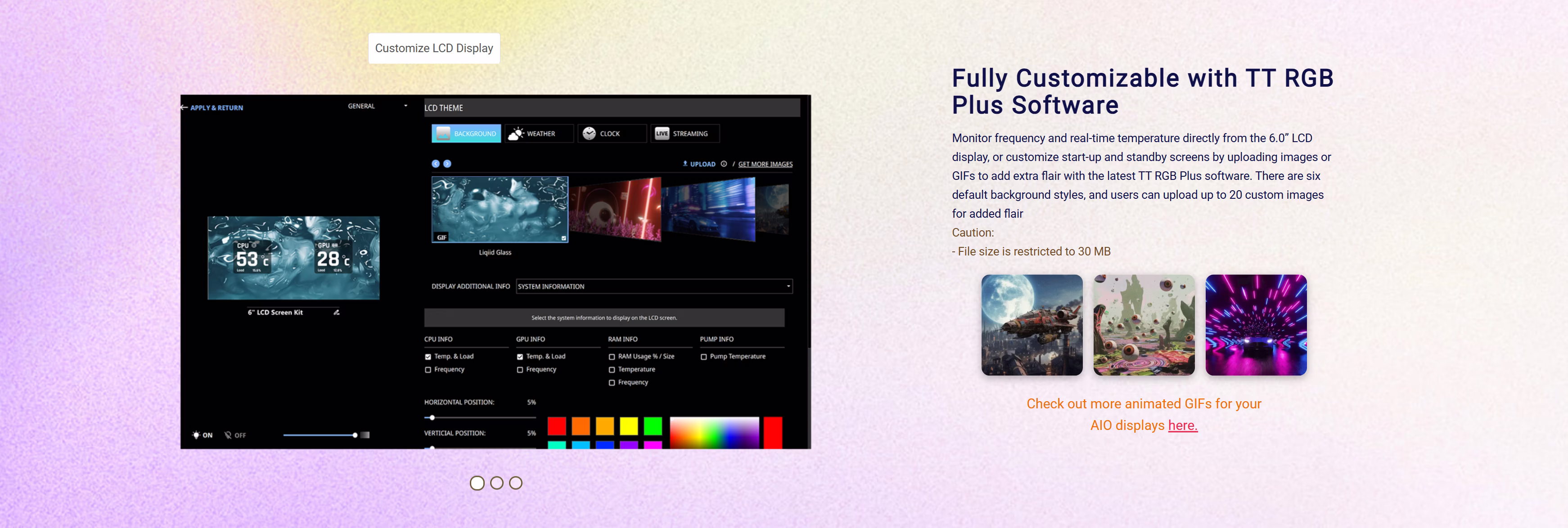Follow the GET MORE IMAGES link
This screenshot has width=1568, height=528.
coord(765,164)
